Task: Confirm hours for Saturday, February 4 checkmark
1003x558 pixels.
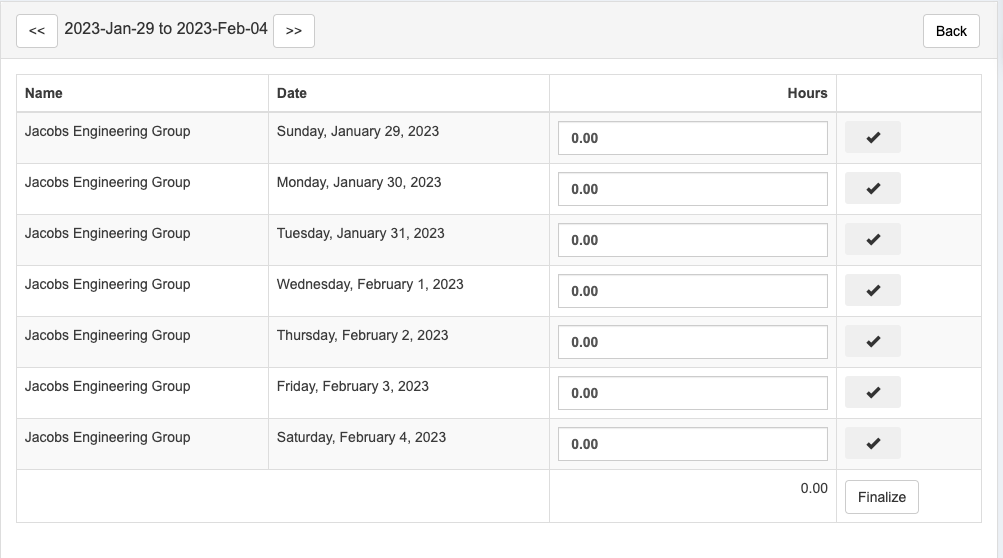Action: pos(873,443)
